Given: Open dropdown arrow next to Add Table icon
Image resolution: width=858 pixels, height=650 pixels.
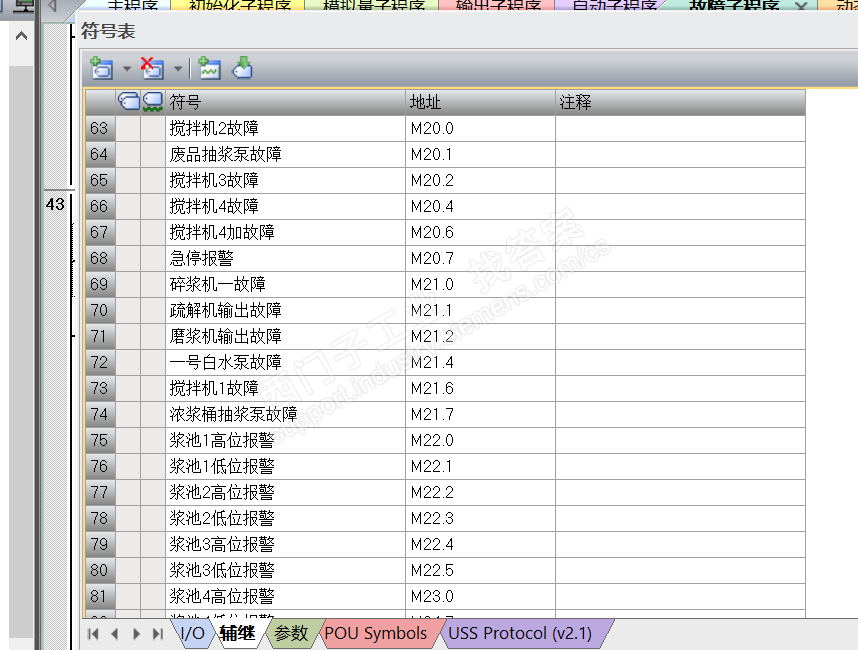Looking at the screenshot, I should coord(127,69).
